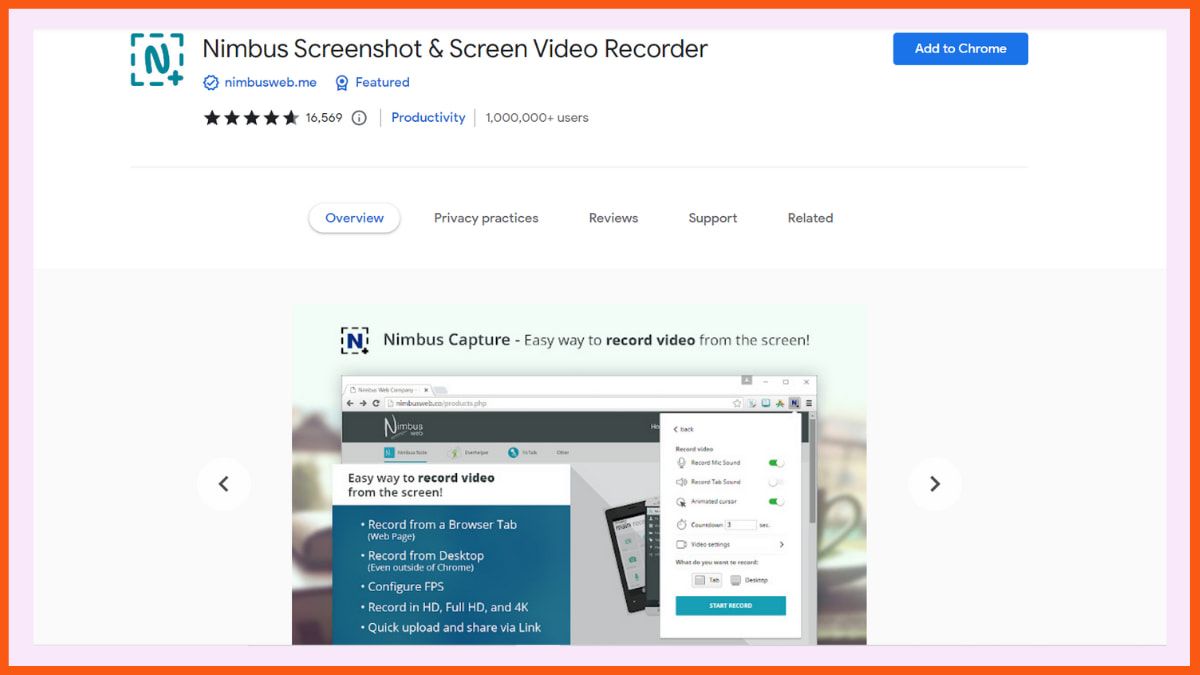Open the nimbusweb.me publisher link
This screenshot has width=1200, height=675.
(270, 83)
